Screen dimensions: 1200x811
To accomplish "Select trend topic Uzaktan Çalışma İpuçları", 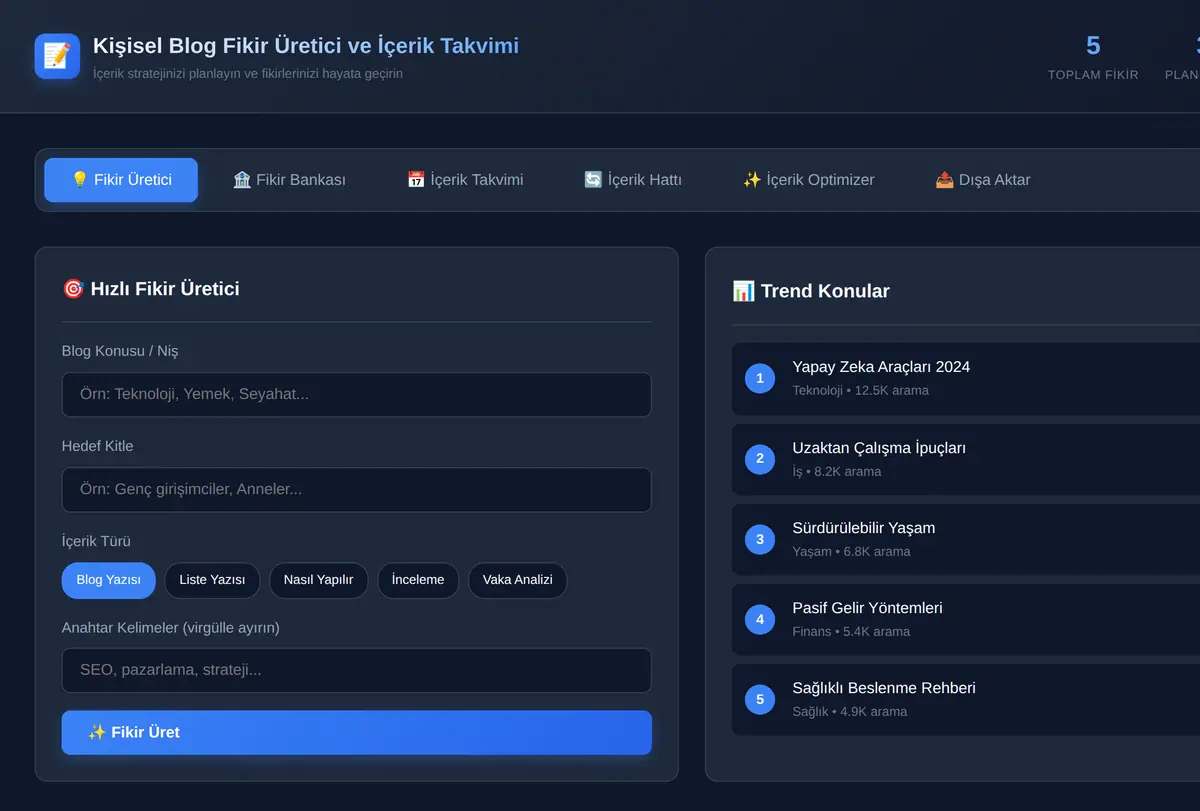I will point(966,459).
